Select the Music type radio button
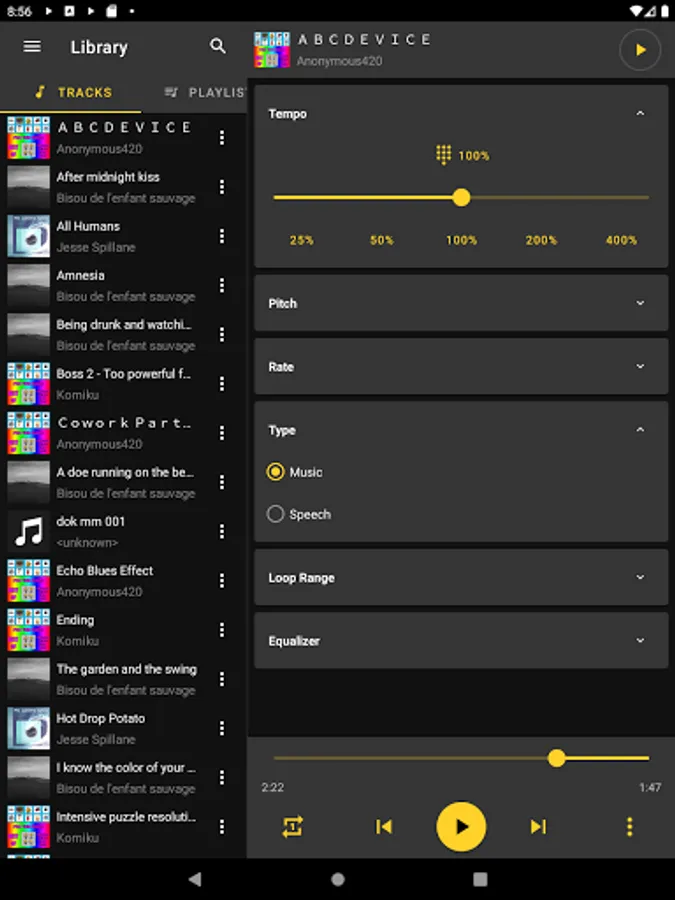675x900 pixels. 276,472
